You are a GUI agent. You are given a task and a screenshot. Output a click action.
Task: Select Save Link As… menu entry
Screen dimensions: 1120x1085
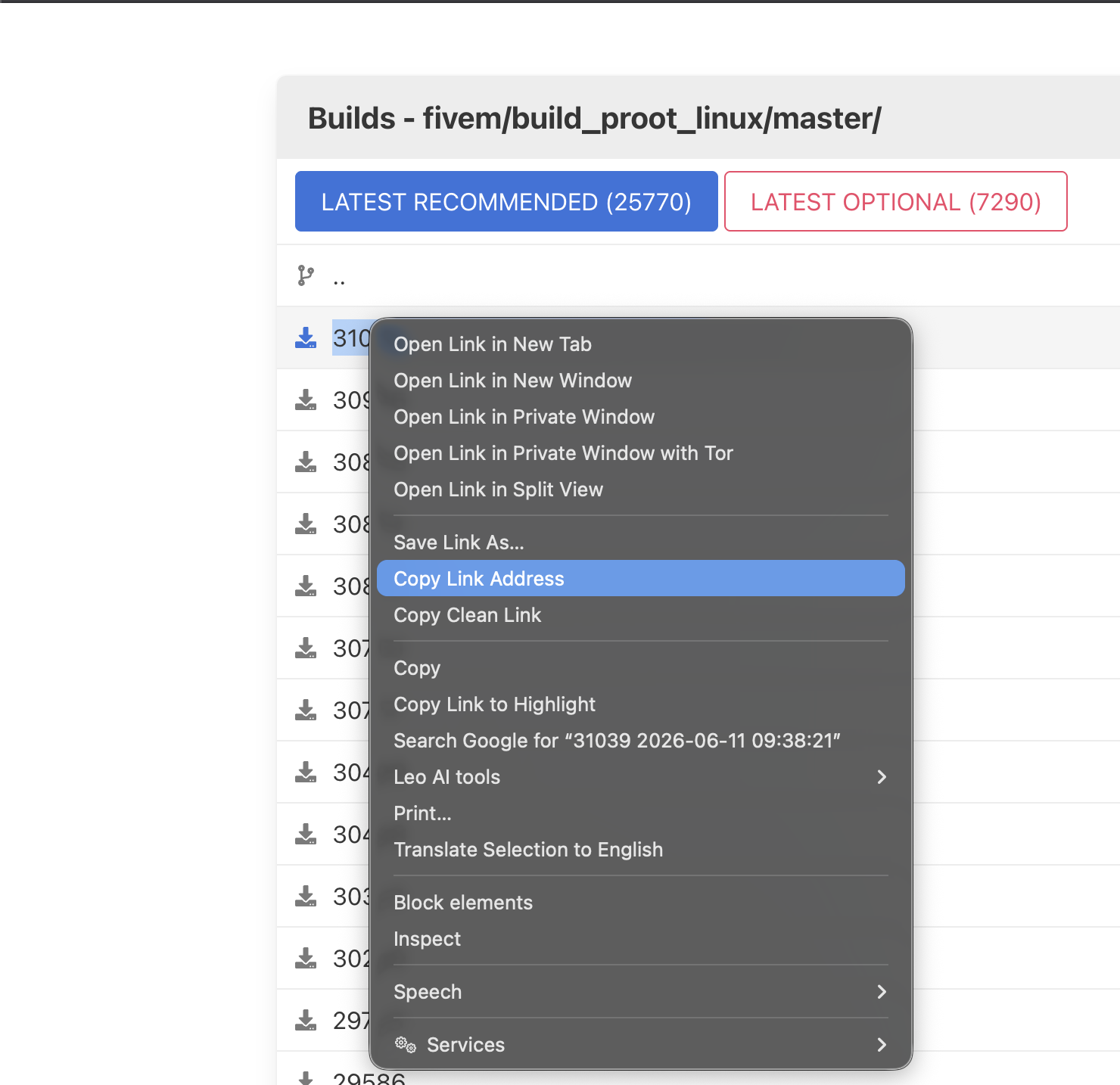click(640, 542)
